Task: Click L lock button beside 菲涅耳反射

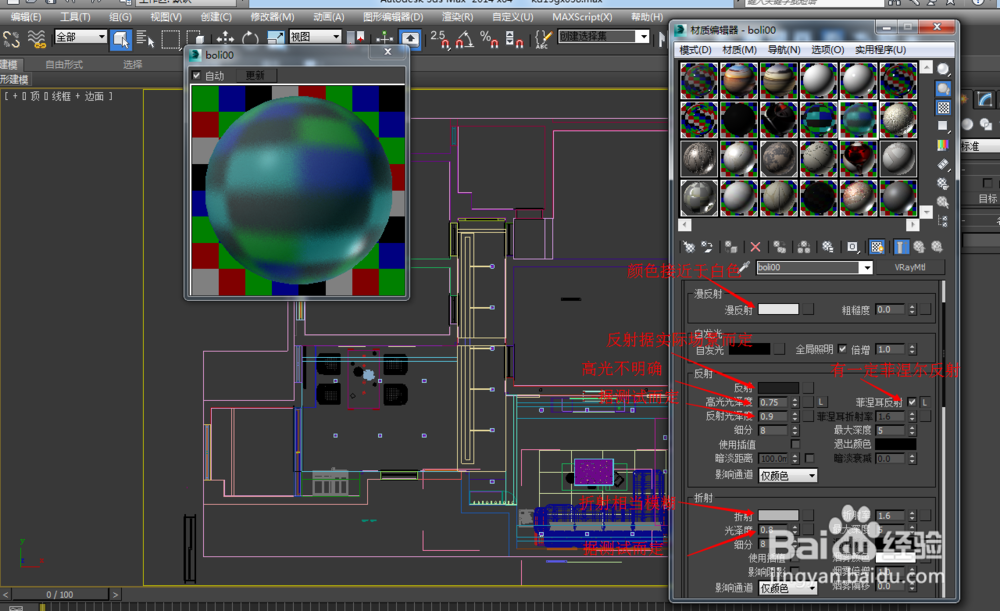Action: 925,402
